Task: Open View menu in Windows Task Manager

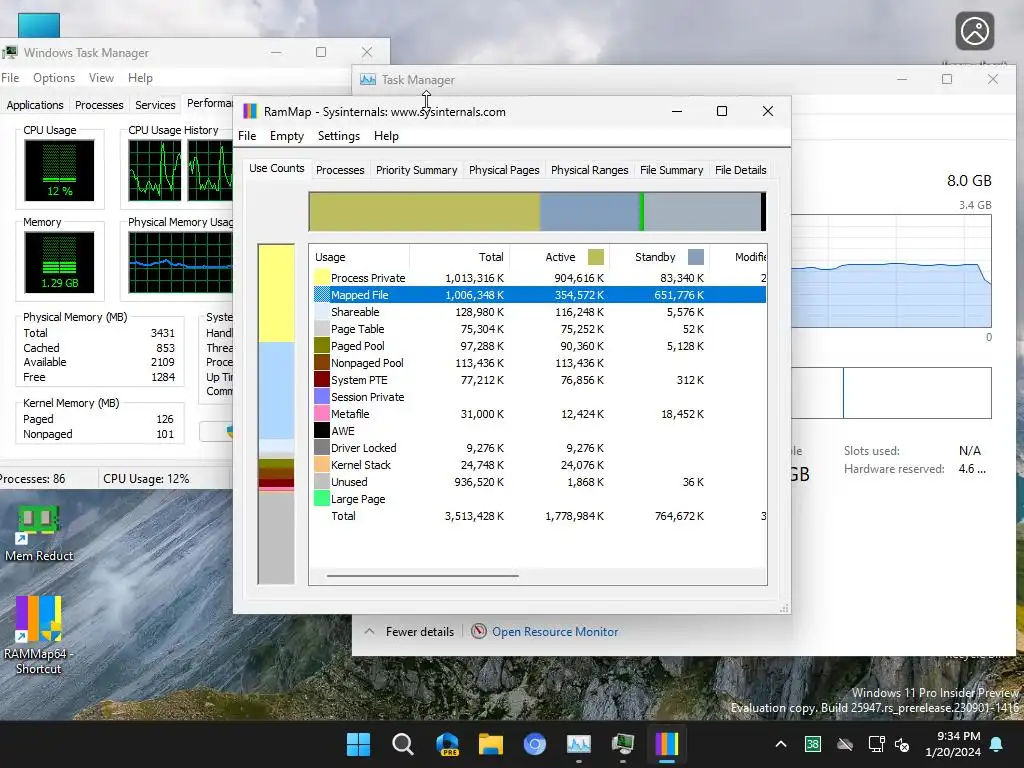Action: (101, 78)
